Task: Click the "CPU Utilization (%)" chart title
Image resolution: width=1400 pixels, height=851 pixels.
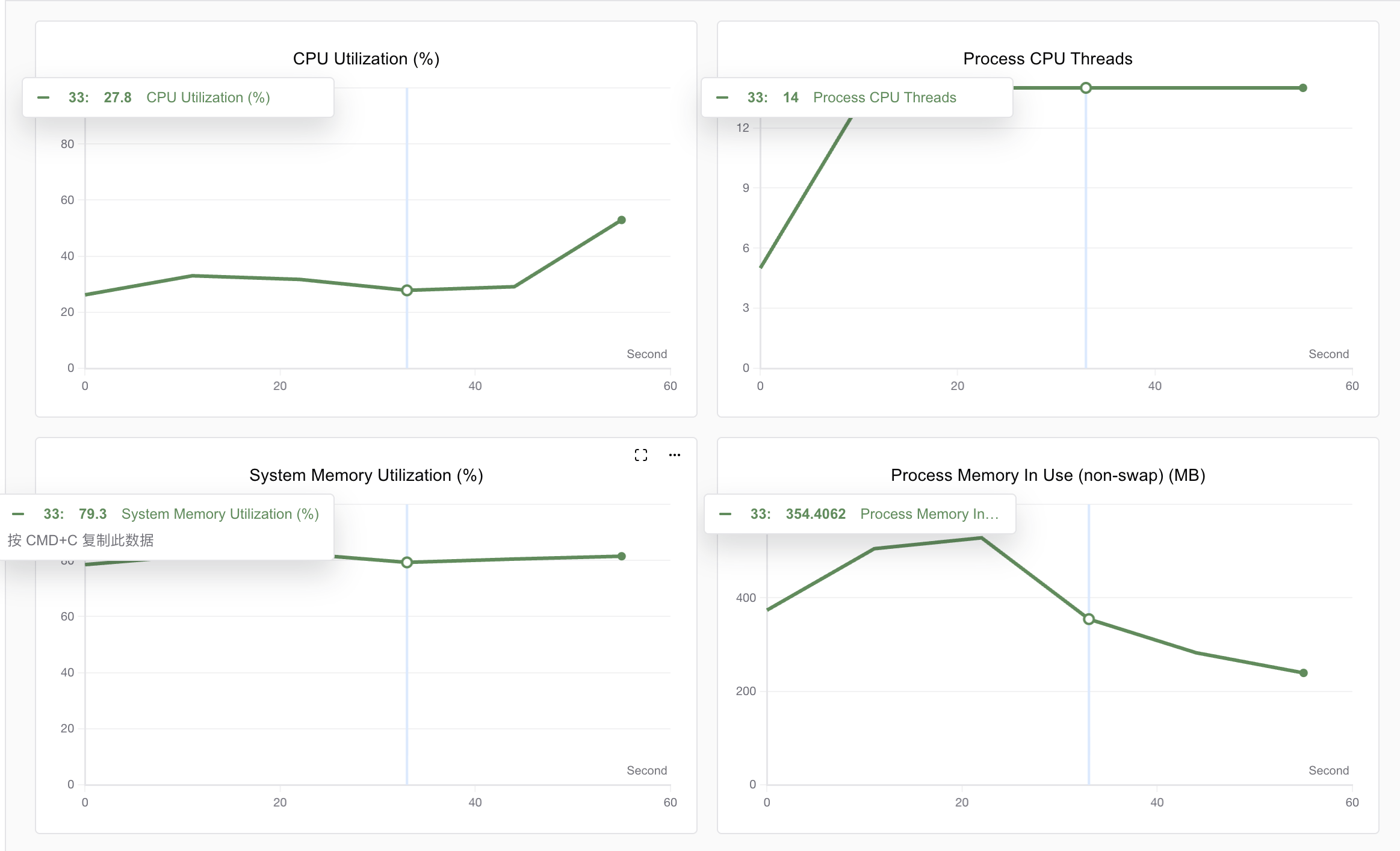Action: click(366, 59)
